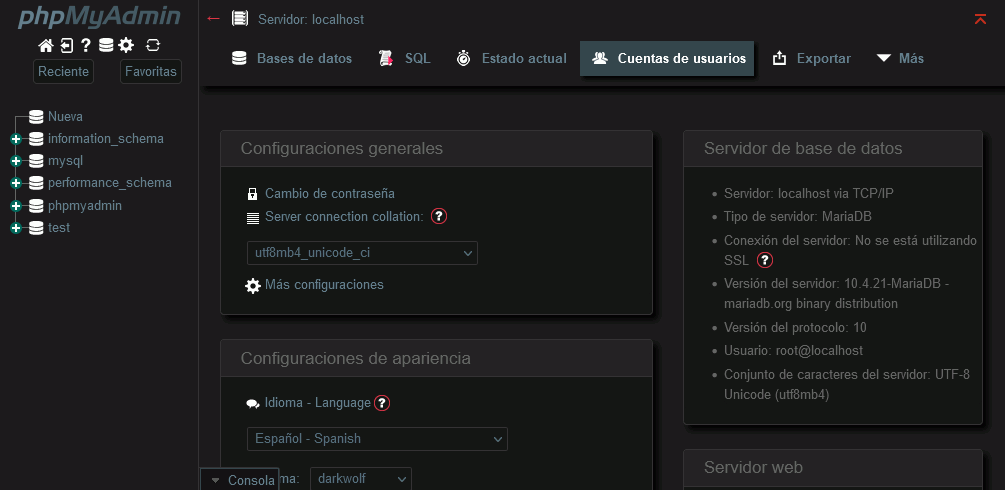Open the Cambio de contraseña link

point(330,193)
